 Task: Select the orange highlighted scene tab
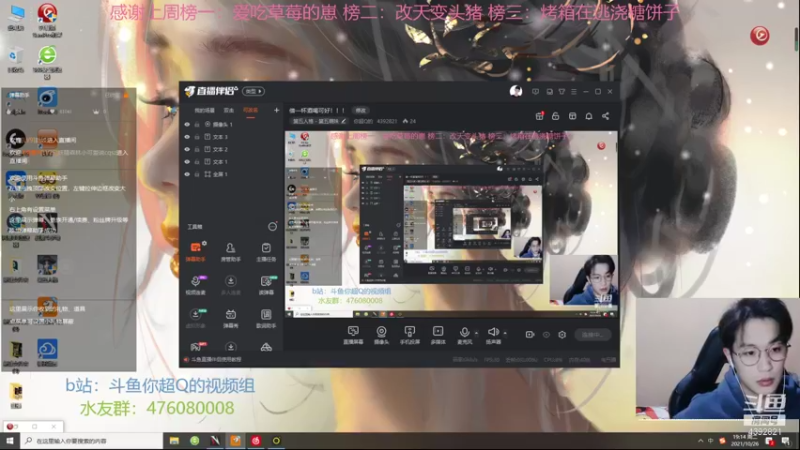click(251, 110)
